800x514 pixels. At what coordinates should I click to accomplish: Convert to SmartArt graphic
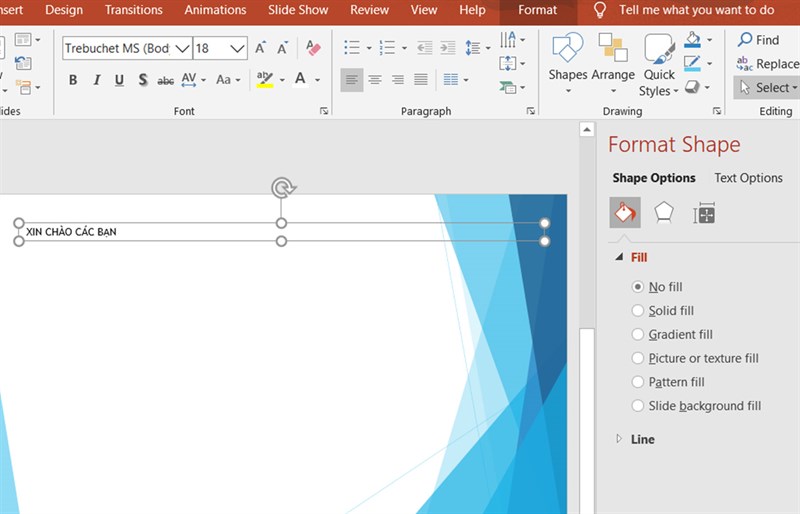512,87
